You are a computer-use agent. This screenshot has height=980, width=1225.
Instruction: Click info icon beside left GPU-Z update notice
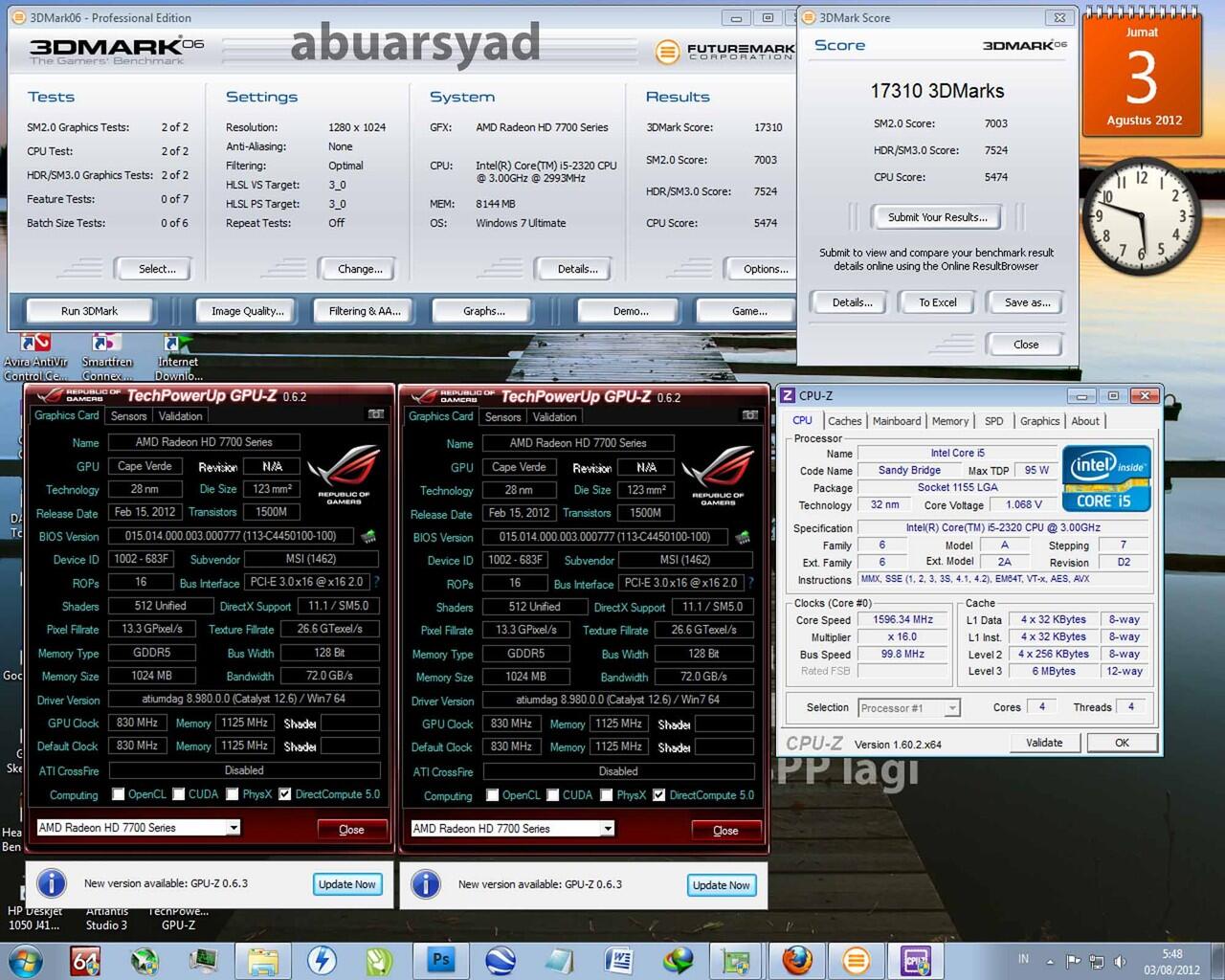pos(52,883)
